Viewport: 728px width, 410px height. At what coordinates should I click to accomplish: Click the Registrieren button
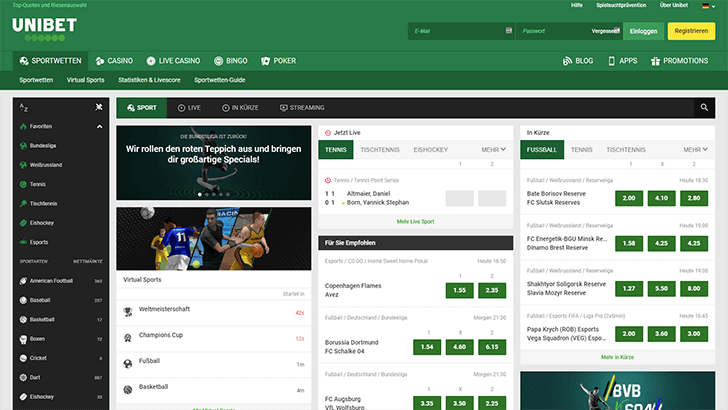pos(691,31)
